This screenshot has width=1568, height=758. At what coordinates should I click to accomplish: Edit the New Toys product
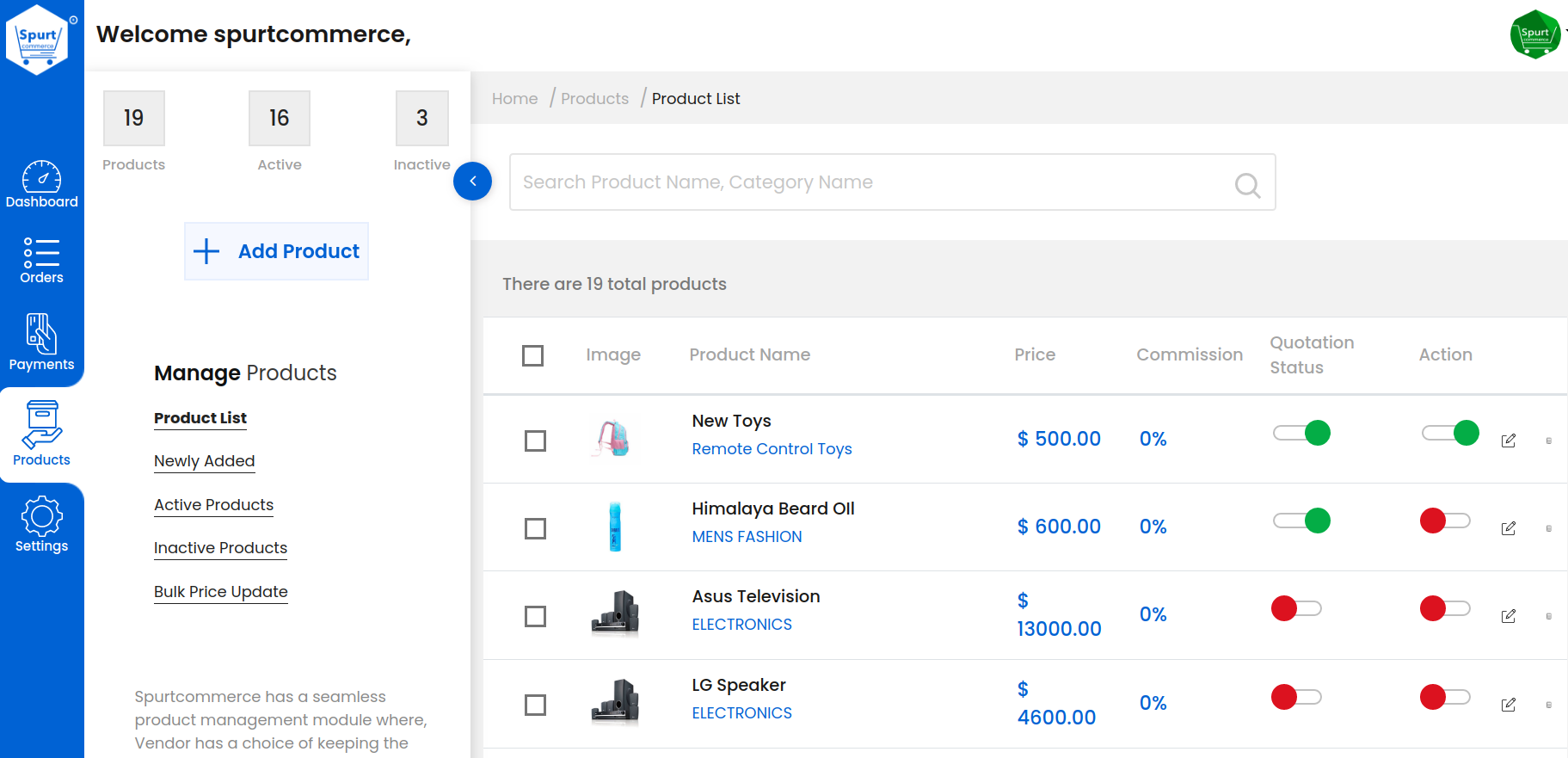1508,441
